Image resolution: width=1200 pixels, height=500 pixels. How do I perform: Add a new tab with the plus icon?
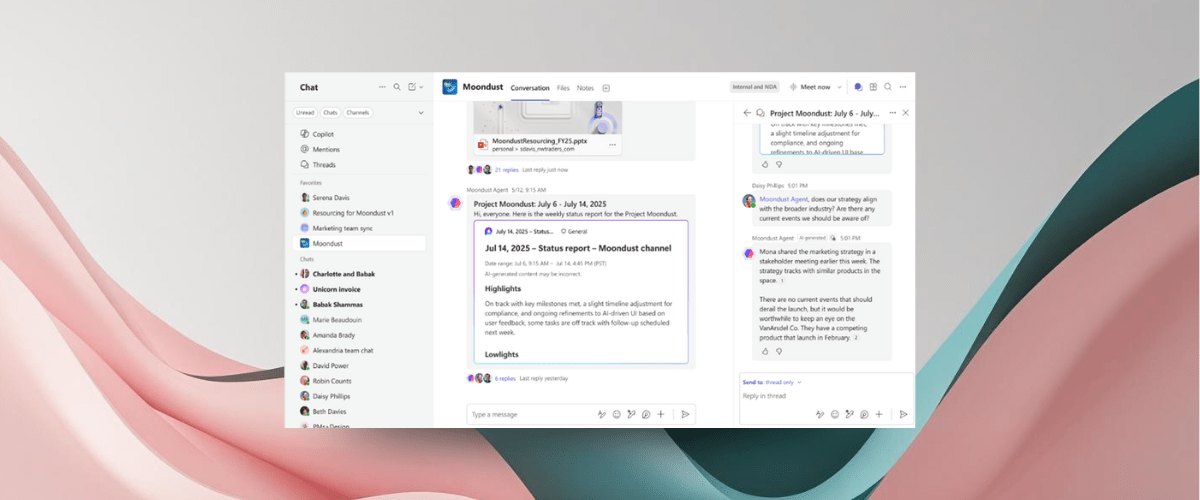pos(606,88)
